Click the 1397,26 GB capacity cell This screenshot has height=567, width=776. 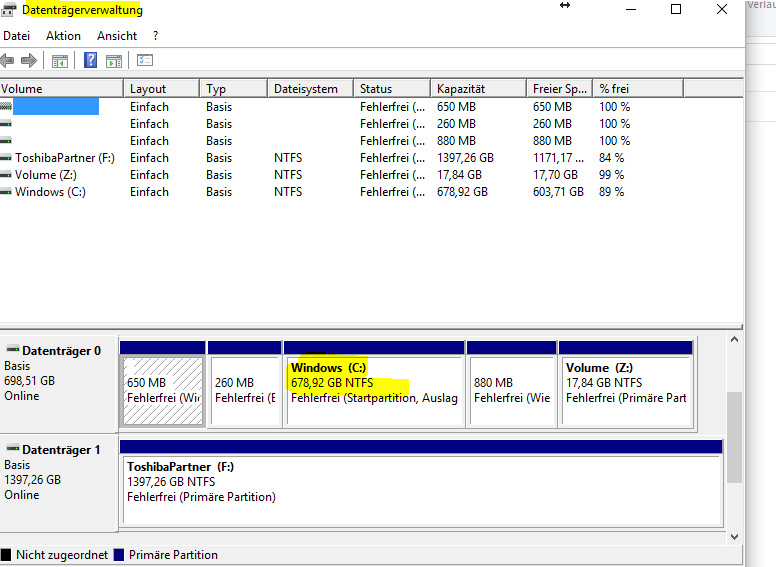[465, 158]
